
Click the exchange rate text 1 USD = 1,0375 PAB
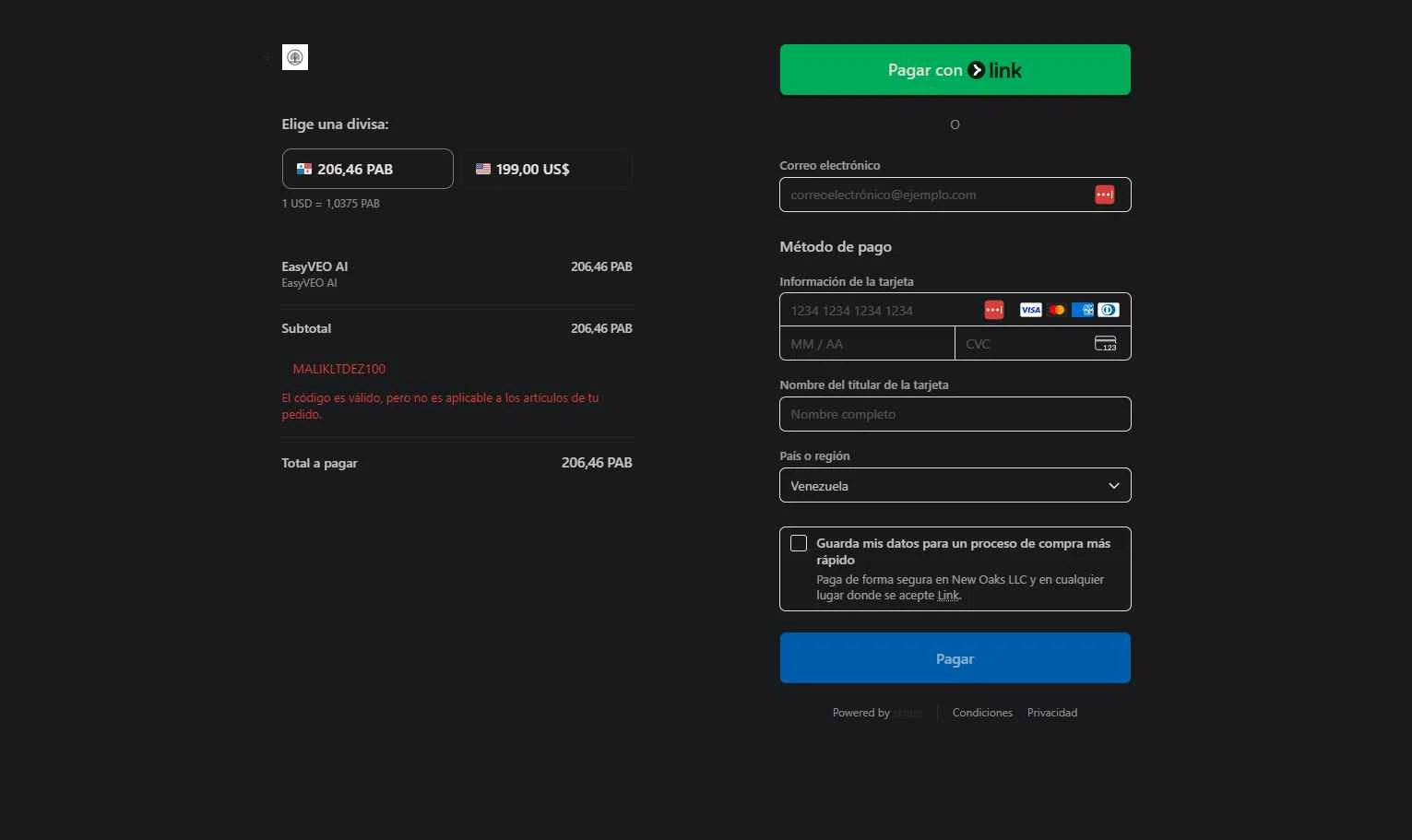point(330,204)
